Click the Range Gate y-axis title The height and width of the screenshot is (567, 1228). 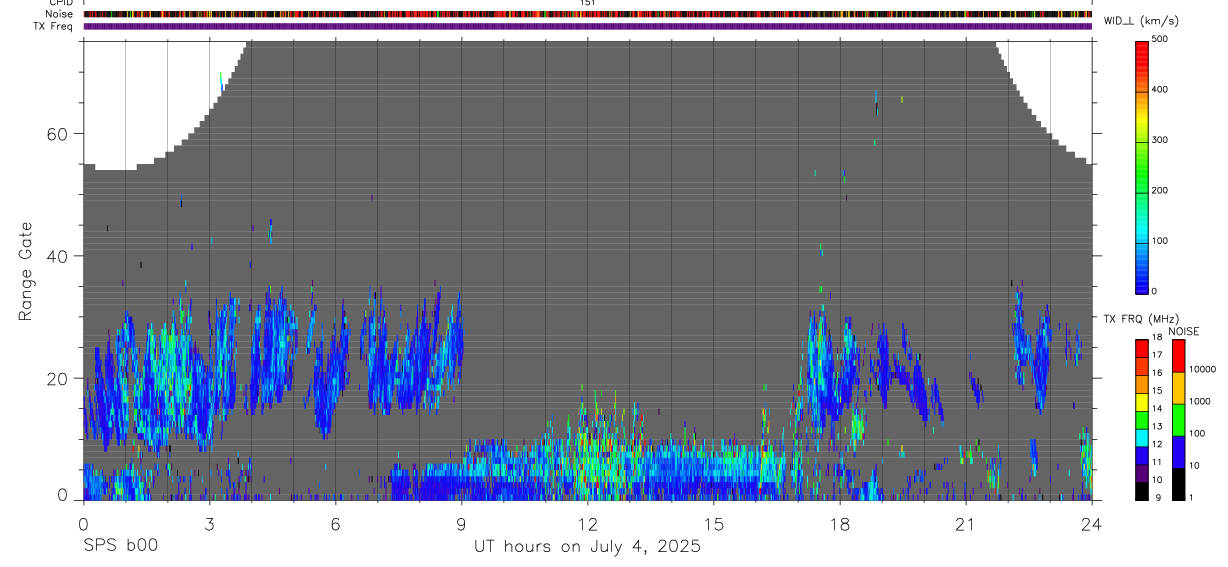25,270
